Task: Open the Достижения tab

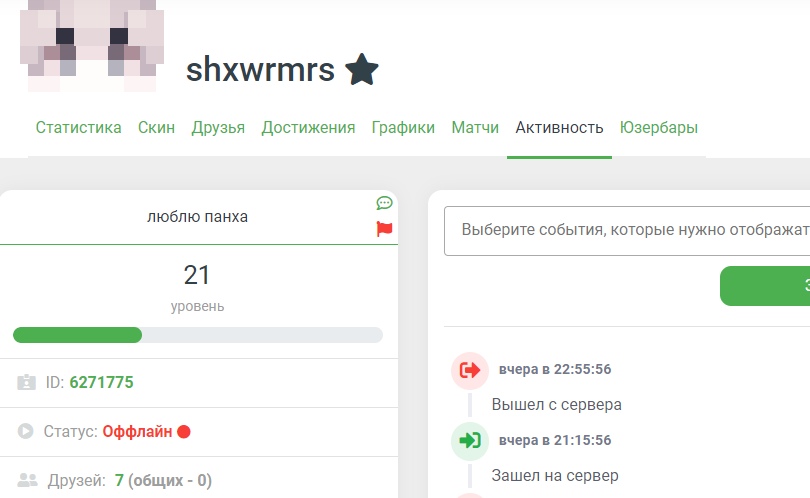Action: (308, 128)
